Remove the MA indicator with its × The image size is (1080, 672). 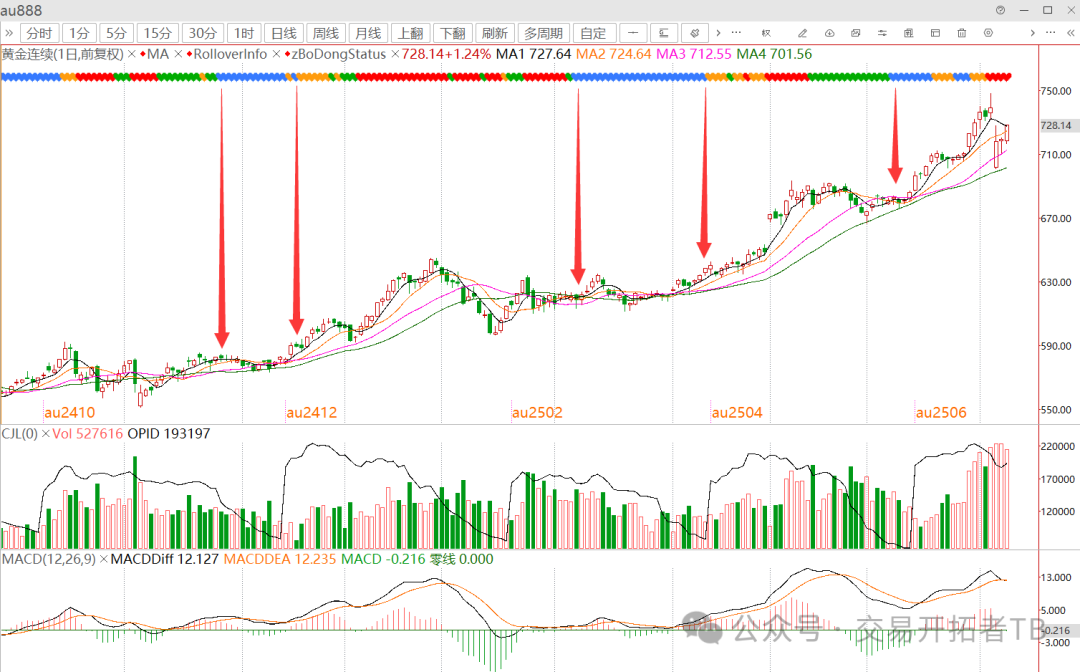pyautogui.click(x=178, y=54)
